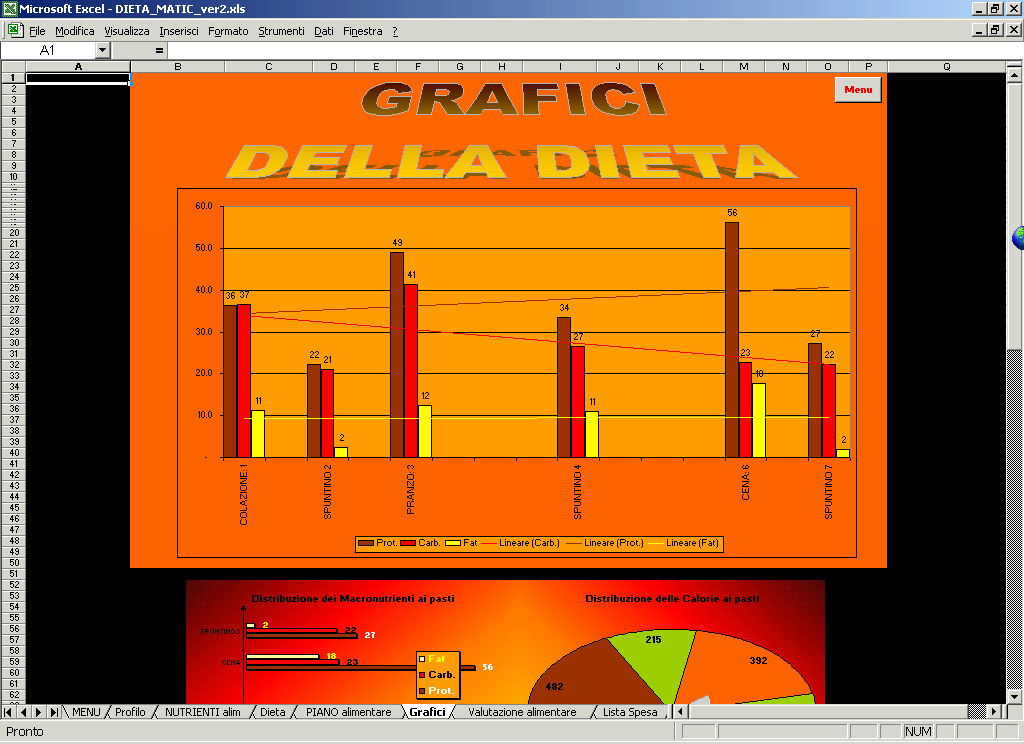Screen dimensions: 1024x744
Task: Click into the formula bar
Action: [x=594, y=50]
